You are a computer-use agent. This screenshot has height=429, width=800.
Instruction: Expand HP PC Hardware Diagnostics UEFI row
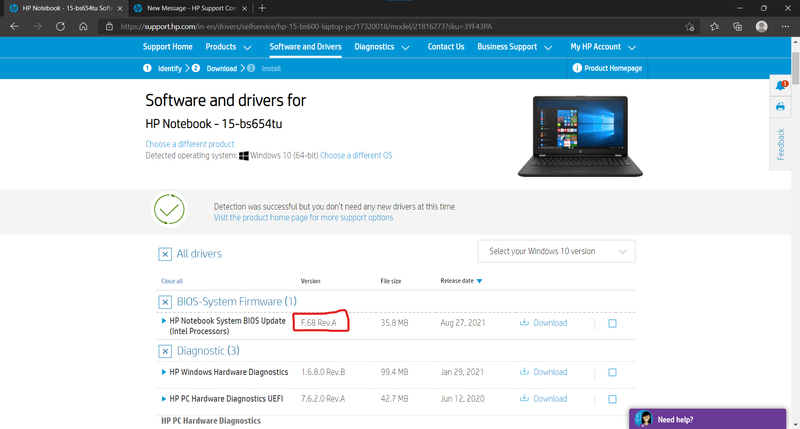163,398
